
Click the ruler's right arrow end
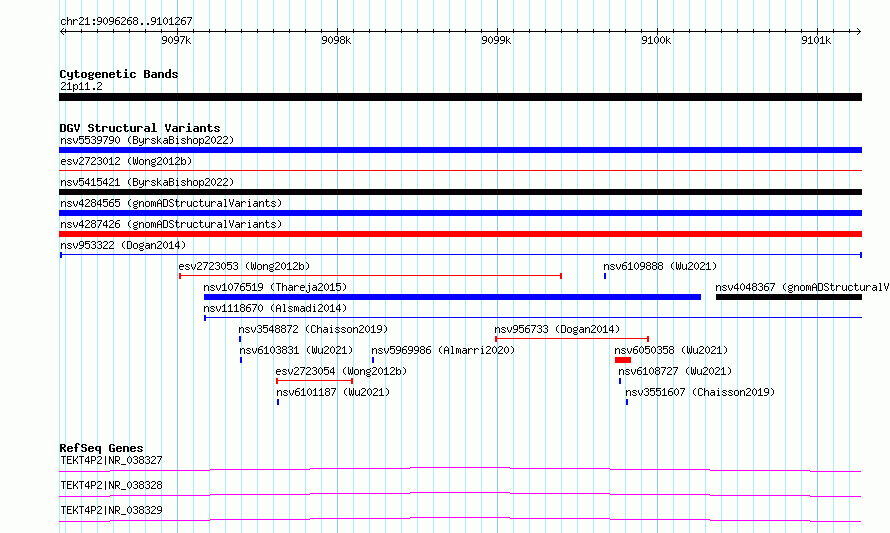pyautogui.click(x=859, y=31)
